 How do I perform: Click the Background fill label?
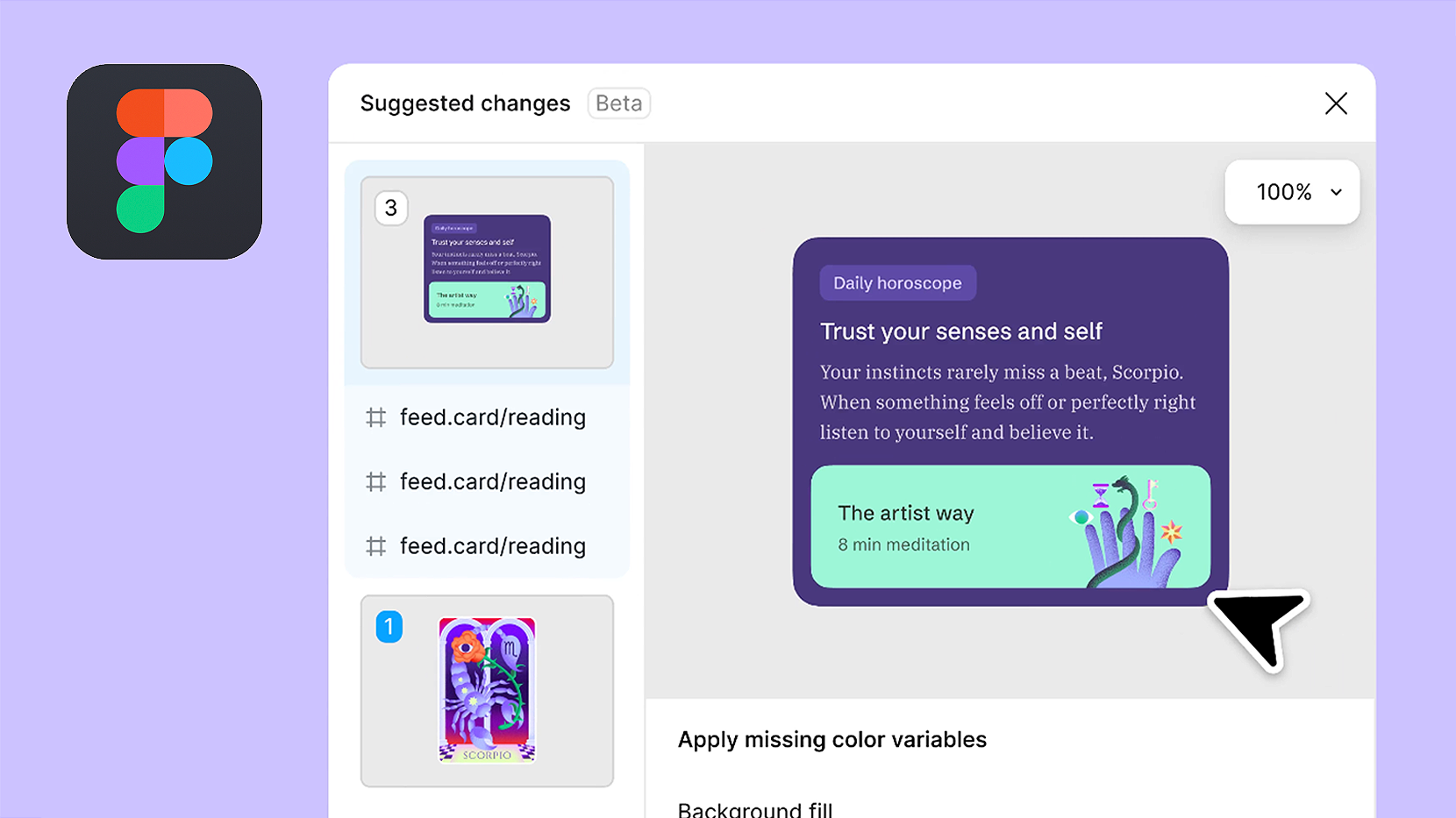755,808
